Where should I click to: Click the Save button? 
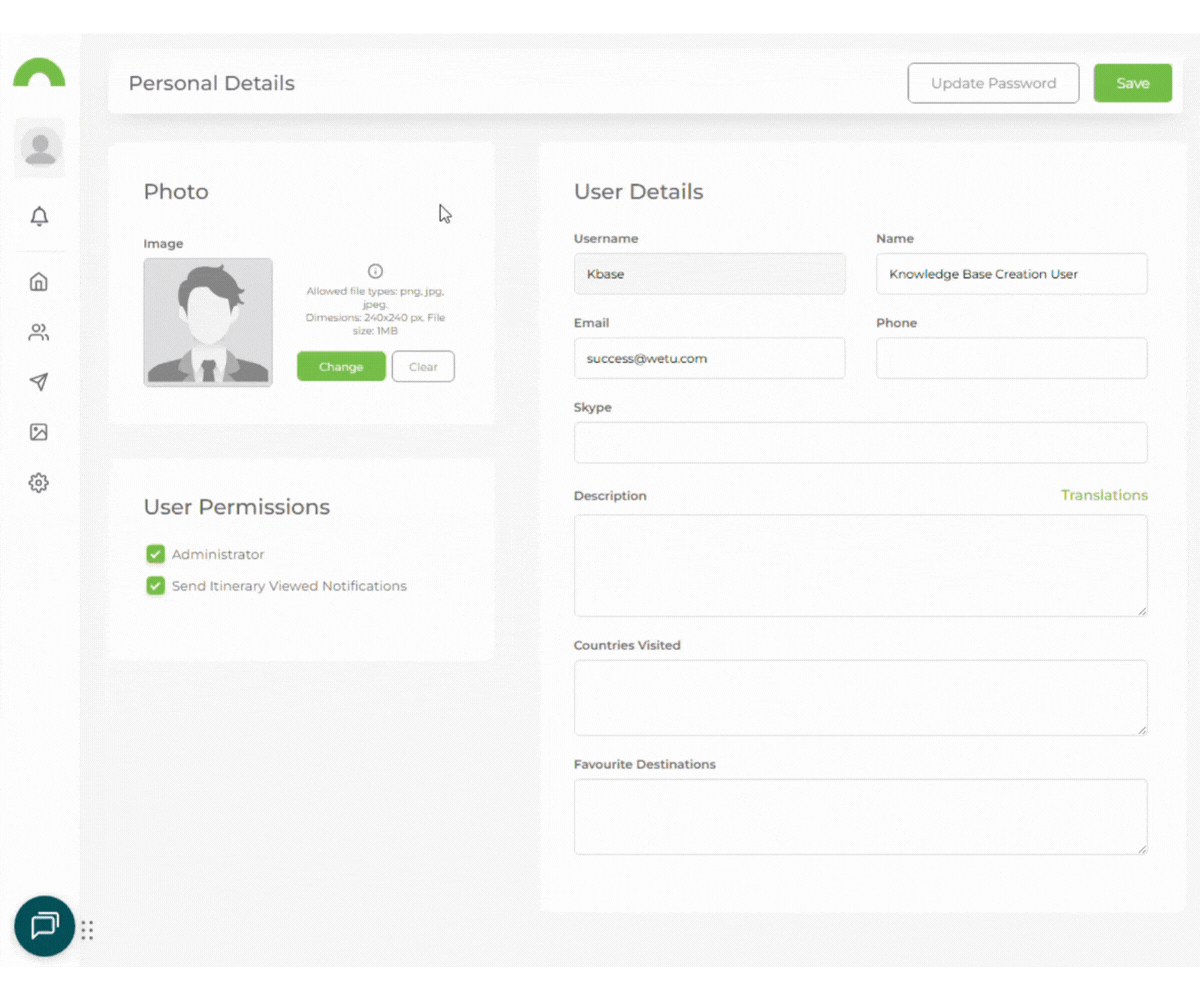pyautogui.click(x=1133, y=83)
